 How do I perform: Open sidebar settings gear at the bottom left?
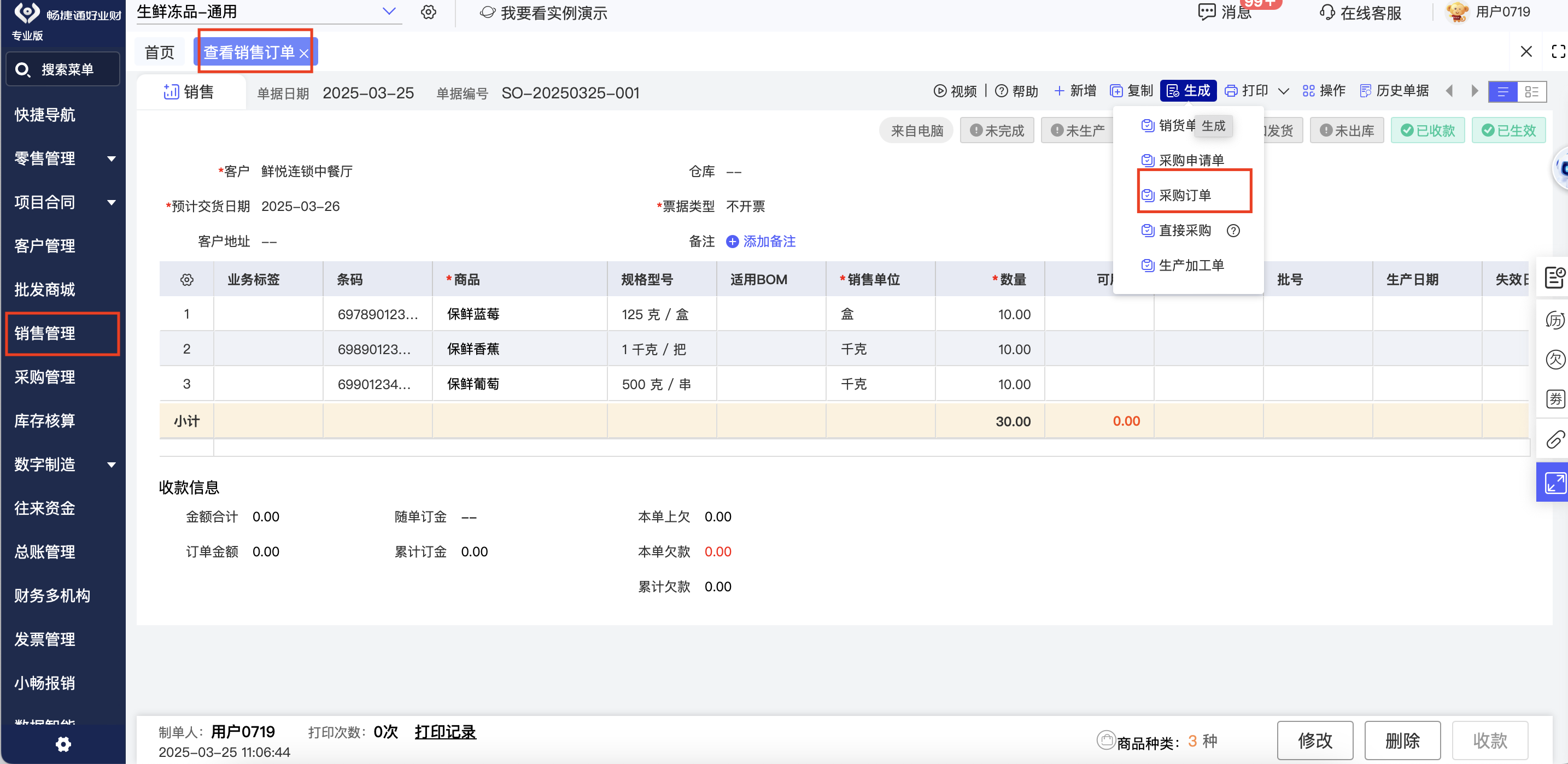(x=63, y=744)
